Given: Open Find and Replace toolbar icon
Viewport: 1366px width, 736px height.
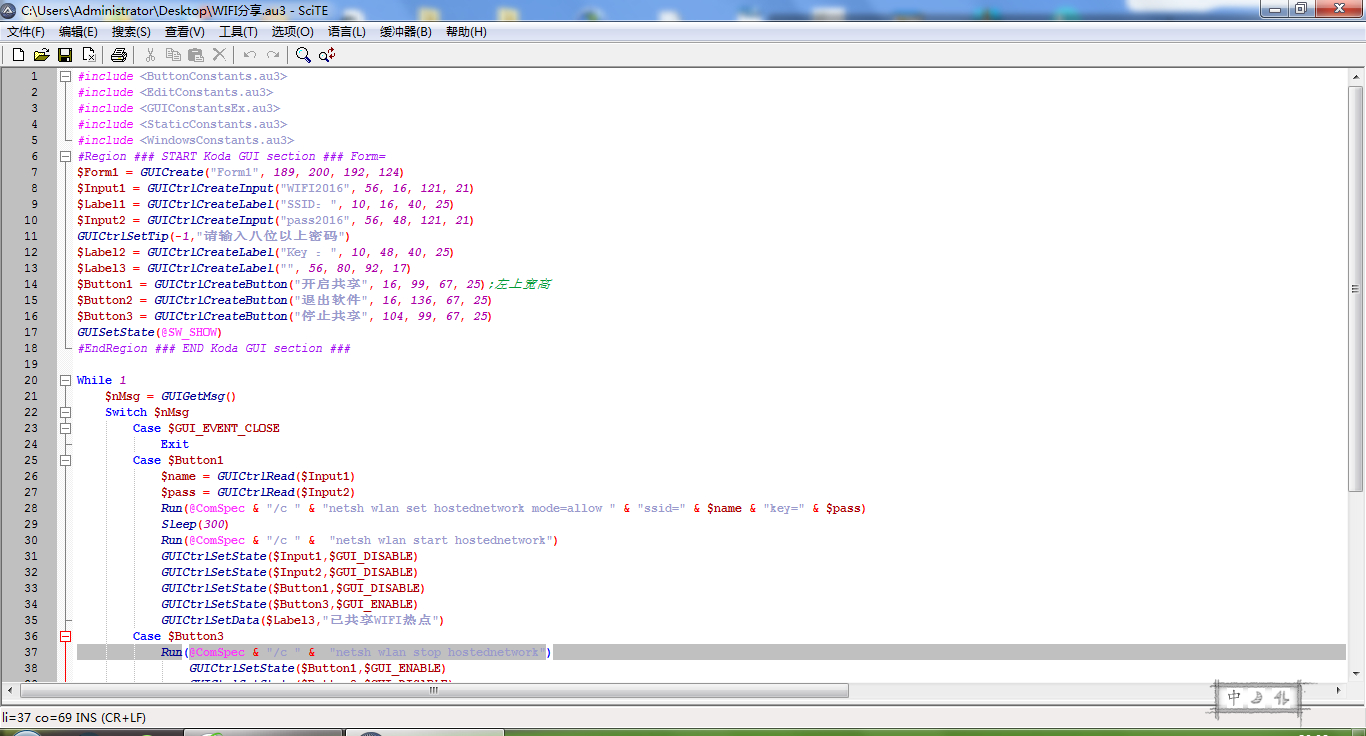Looking at the screenshot, I should tap(327, 55).
